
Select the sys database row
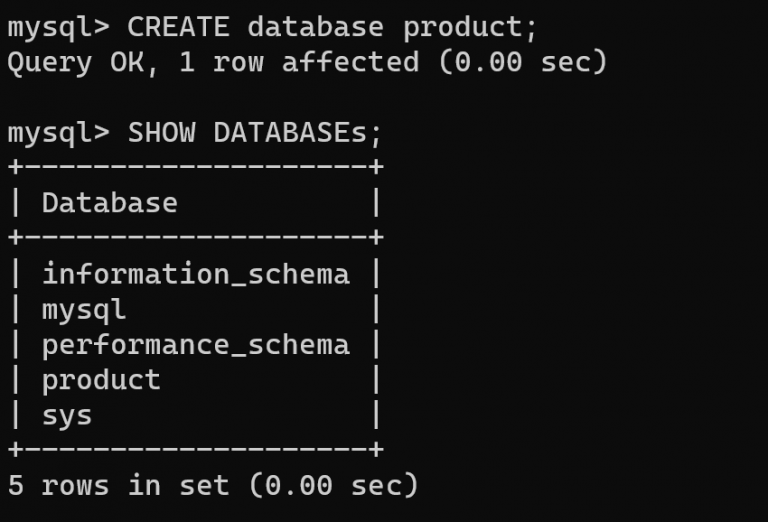click(x=195, y=416)
